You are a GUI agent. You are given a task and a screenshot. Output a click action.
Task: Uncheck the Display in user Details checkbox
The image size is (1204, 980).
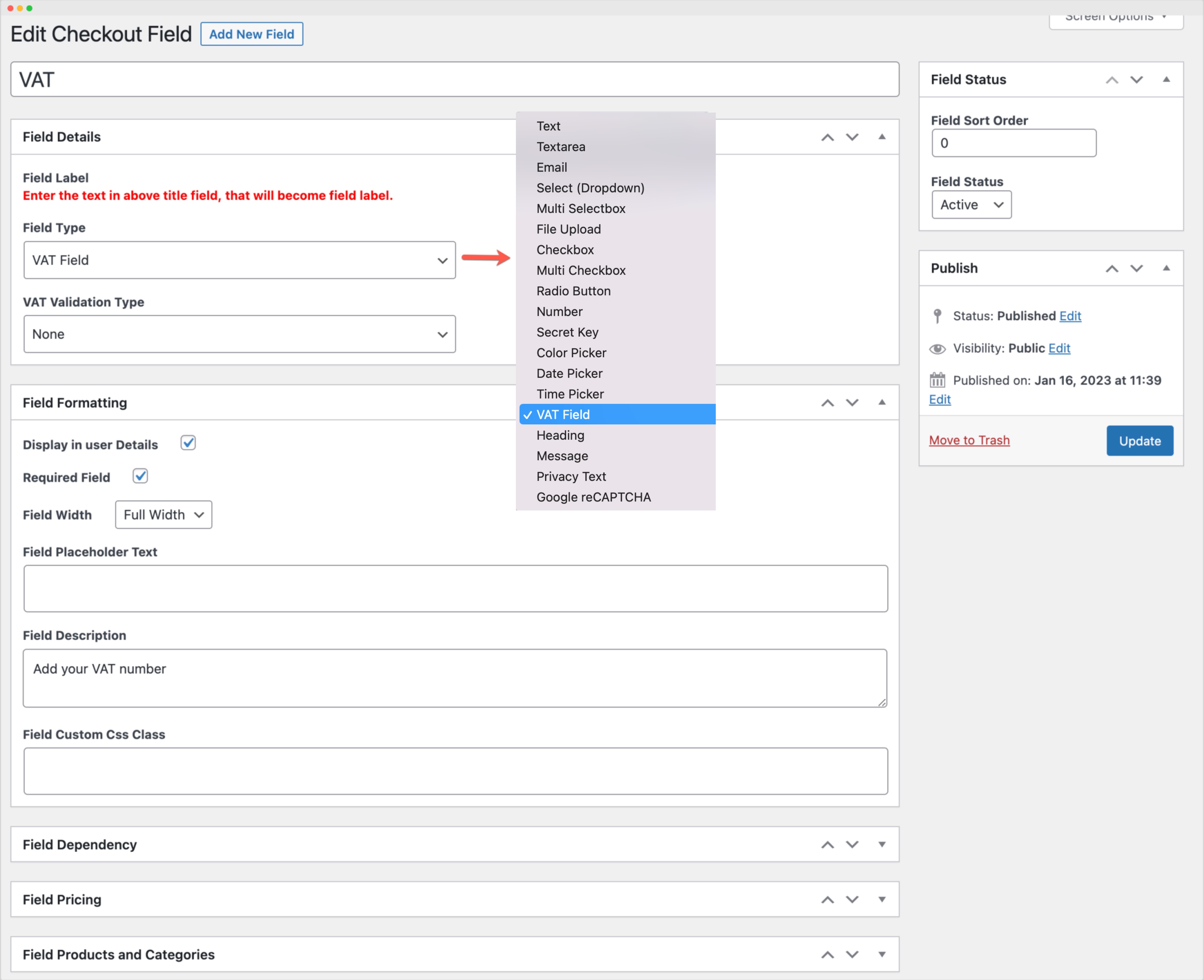pyautogui.click(x=188, y=443)
